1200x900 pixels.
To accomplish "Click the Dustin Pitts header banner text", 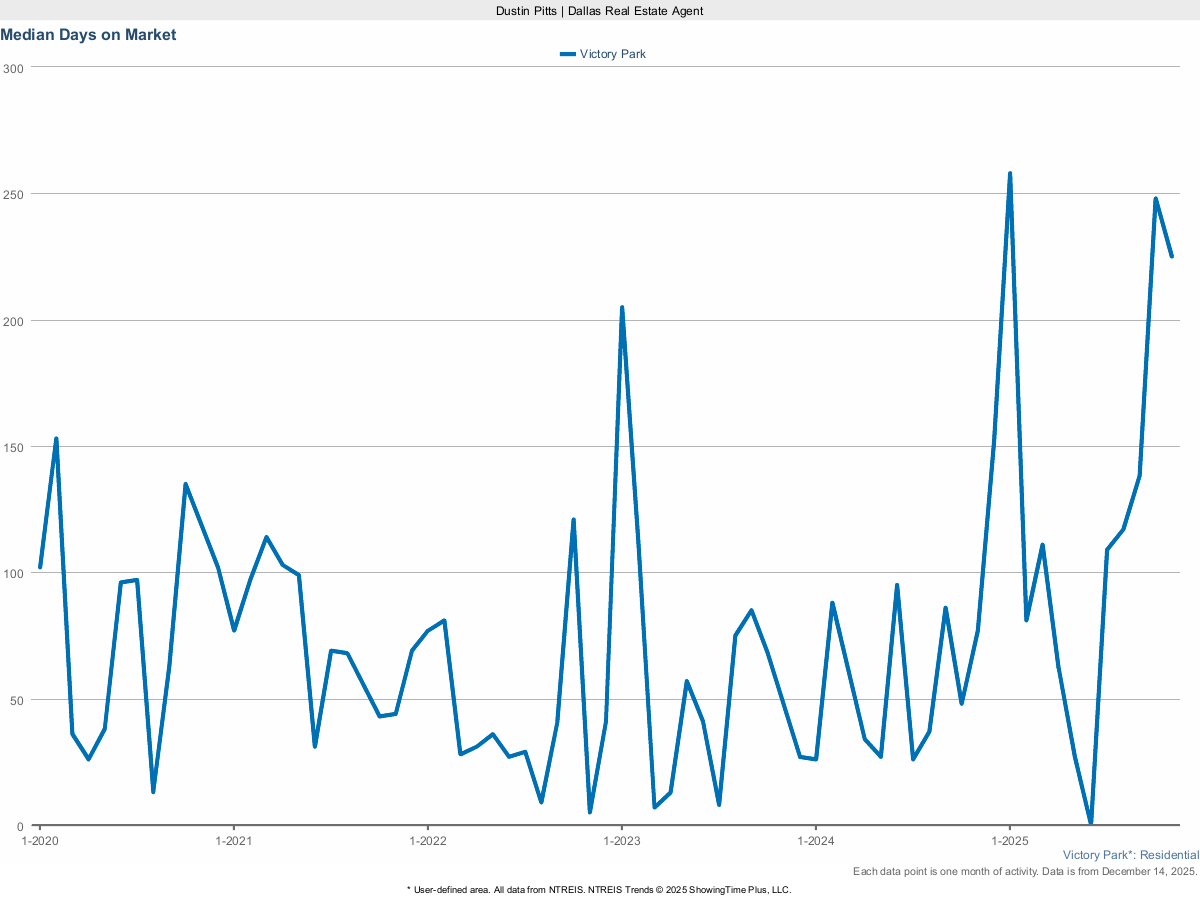I will coord(599,10).
